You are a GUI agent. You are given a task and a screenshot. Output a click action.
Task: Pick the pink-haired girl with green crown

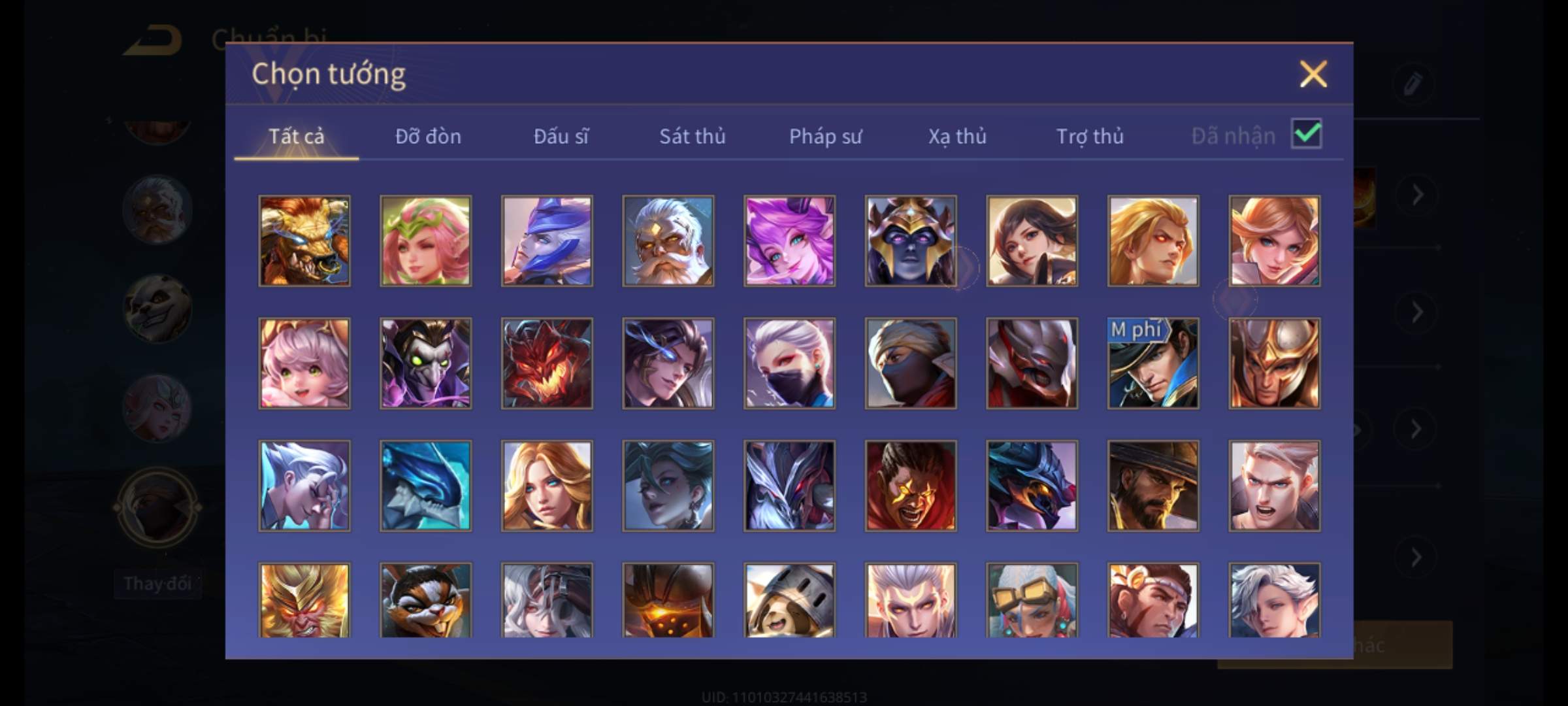pos(425,241)
